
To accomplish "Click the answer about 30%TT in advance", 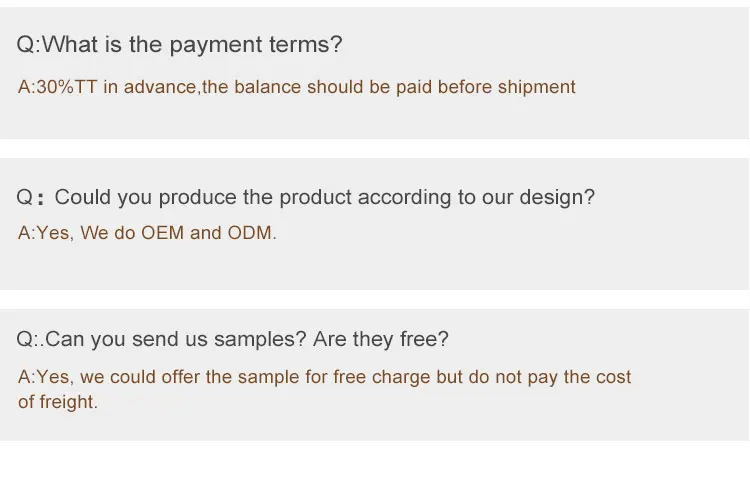I will pyautogui.click(x=297, y=87).
